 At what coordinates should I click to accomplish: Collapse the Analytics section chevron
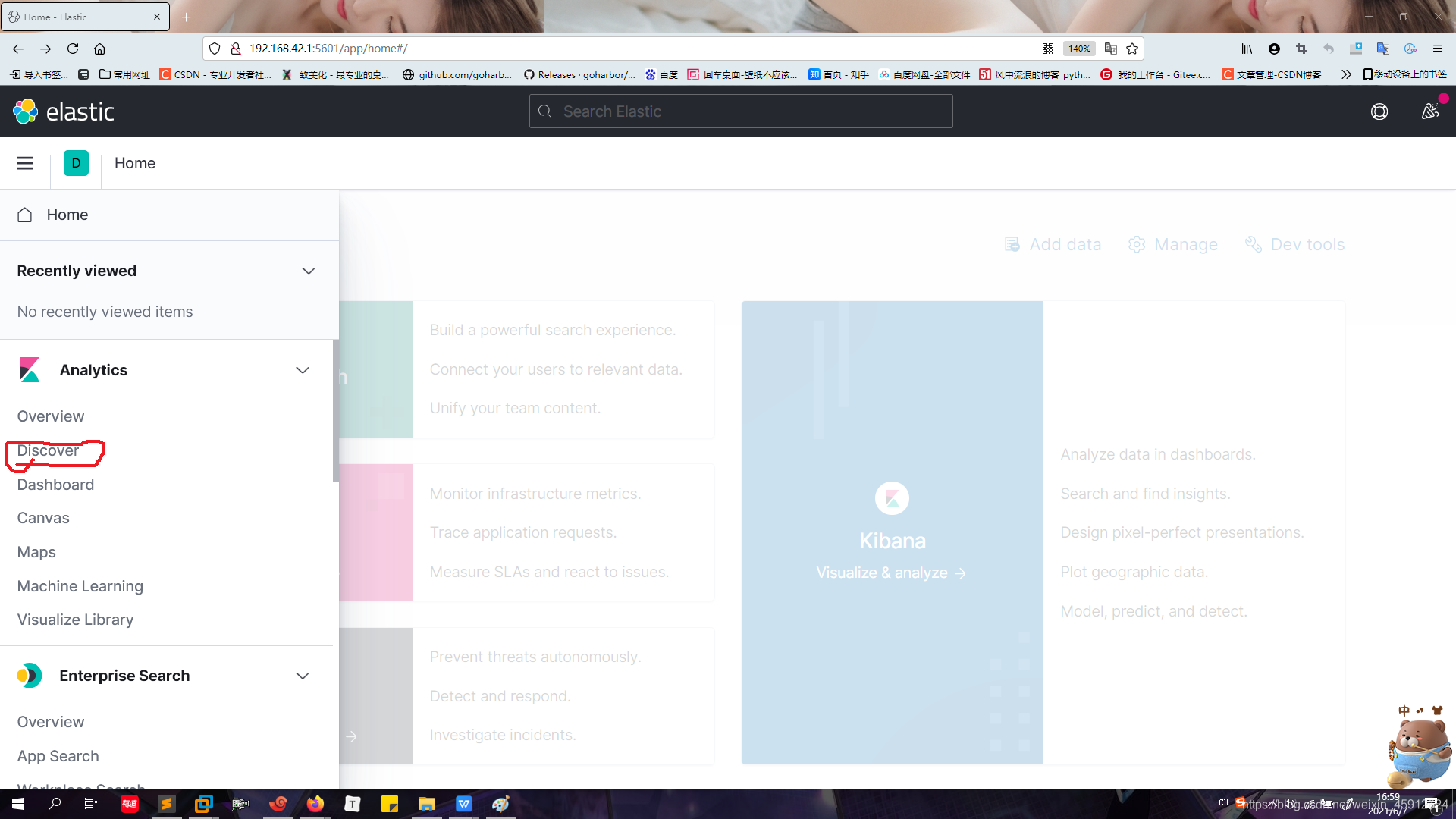[x=303, y=370]
